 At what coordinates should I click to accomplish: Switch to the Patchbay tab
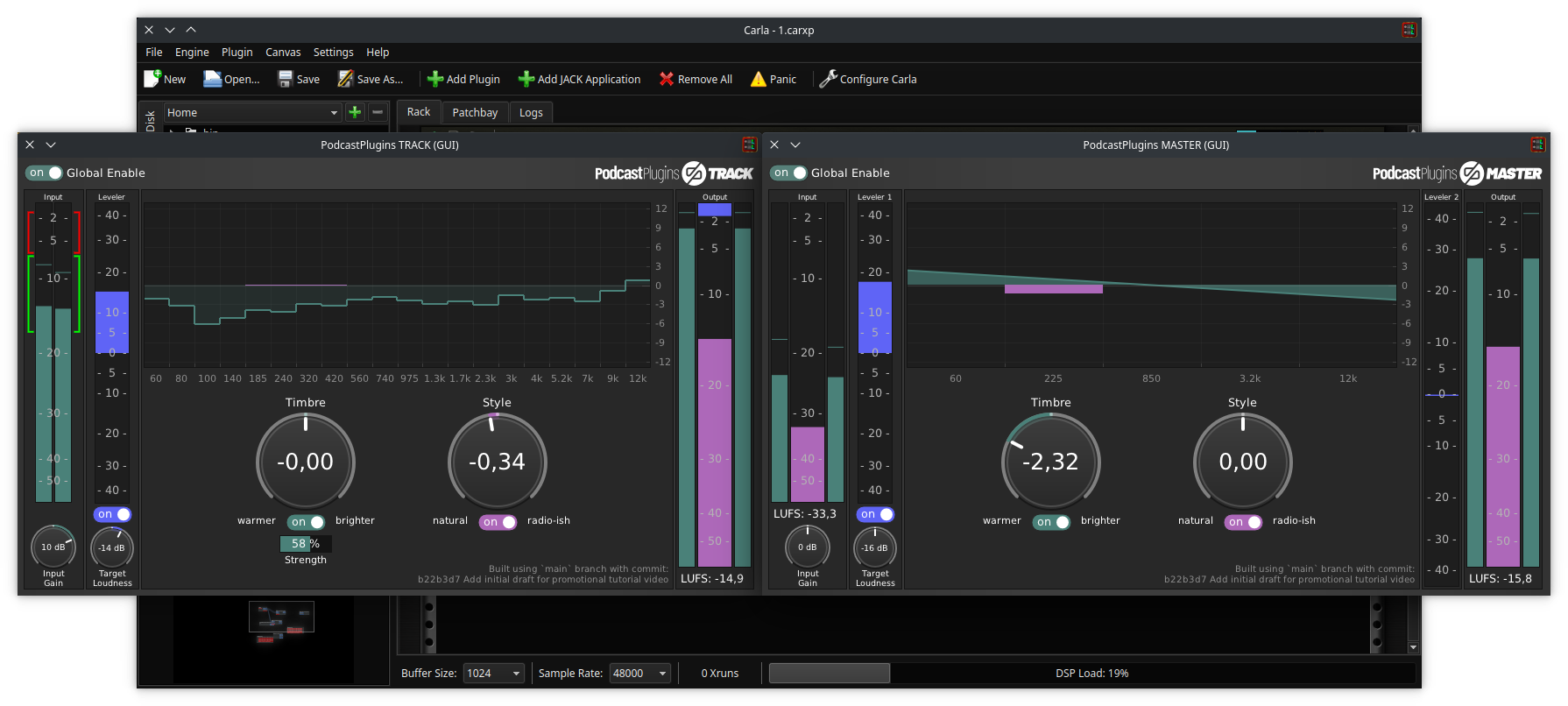click(475, 113)
